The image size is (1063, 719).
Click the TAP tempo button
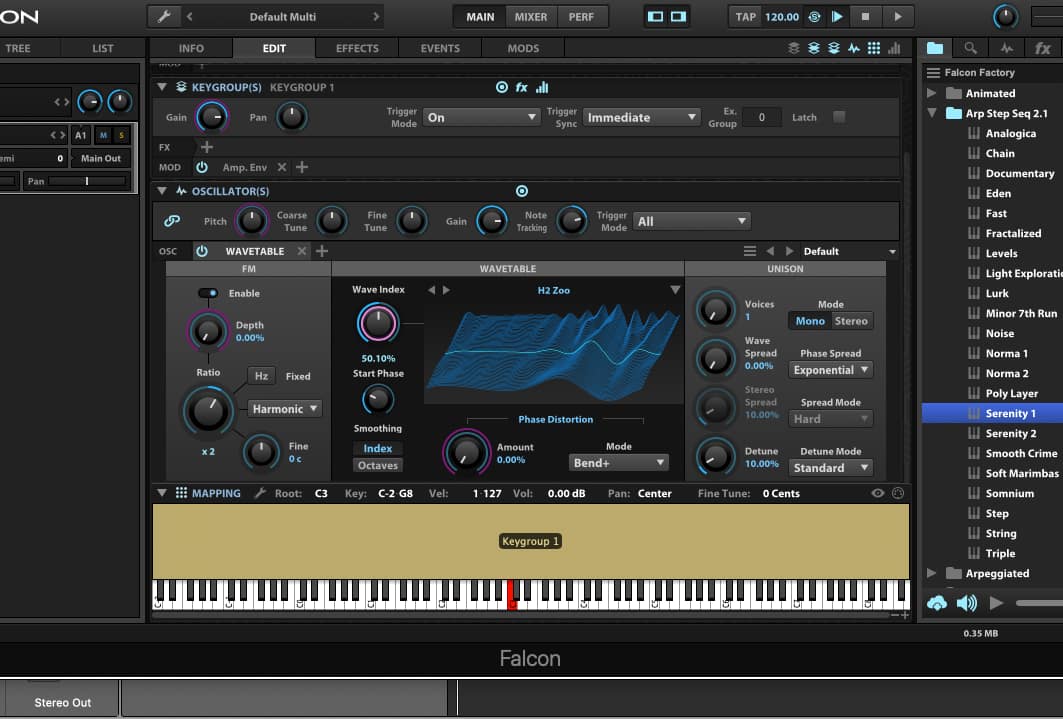click(x=746, y=17)
